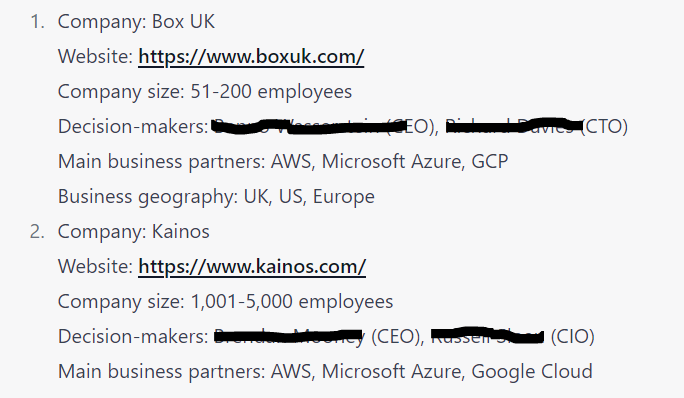Click the 'Business geography' label

click(x=148, y=196)
